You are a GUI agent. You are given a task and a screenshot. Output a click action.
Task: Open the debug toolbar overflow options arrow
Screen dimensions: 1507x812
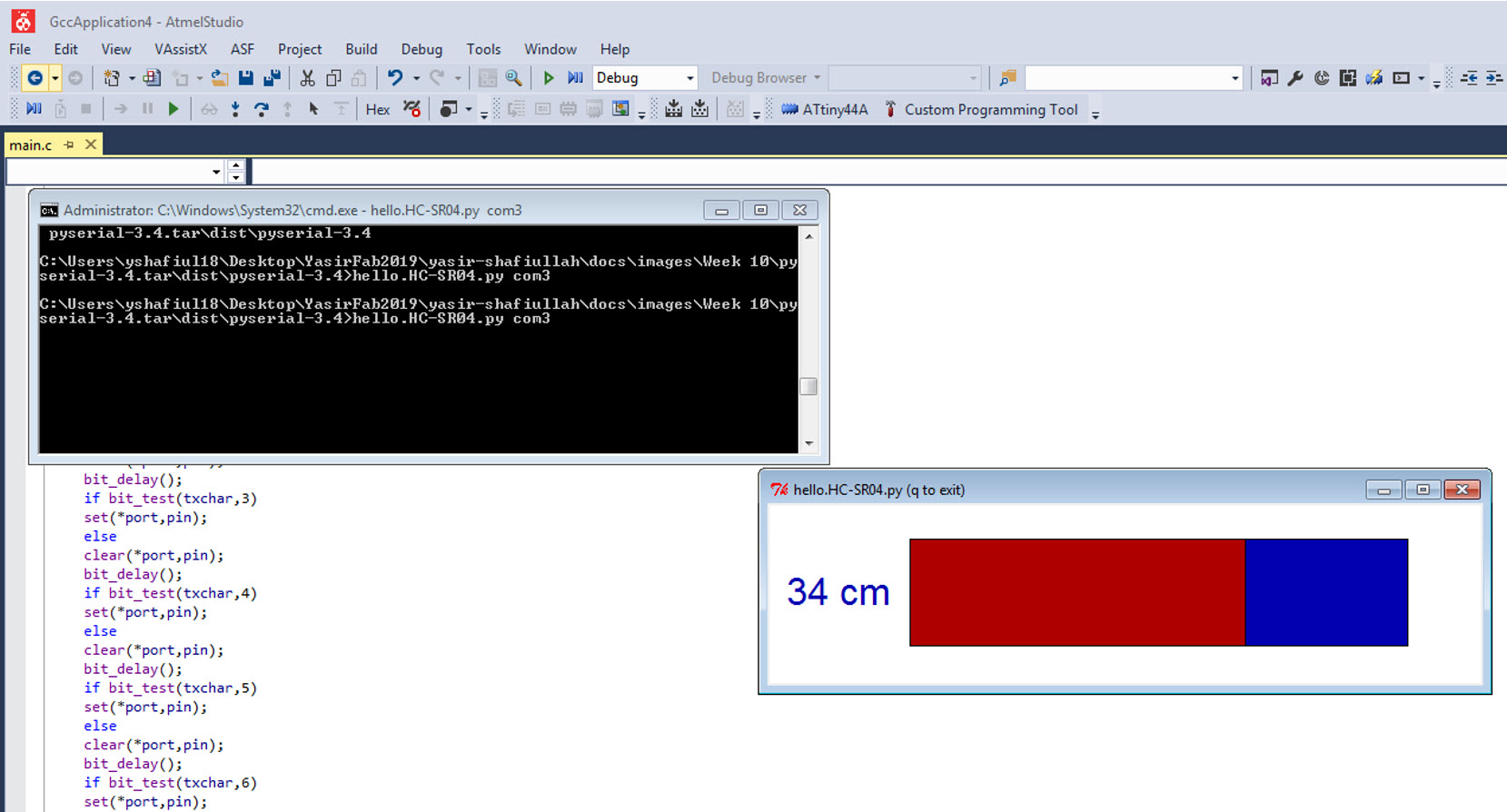[x=484, y=114]
